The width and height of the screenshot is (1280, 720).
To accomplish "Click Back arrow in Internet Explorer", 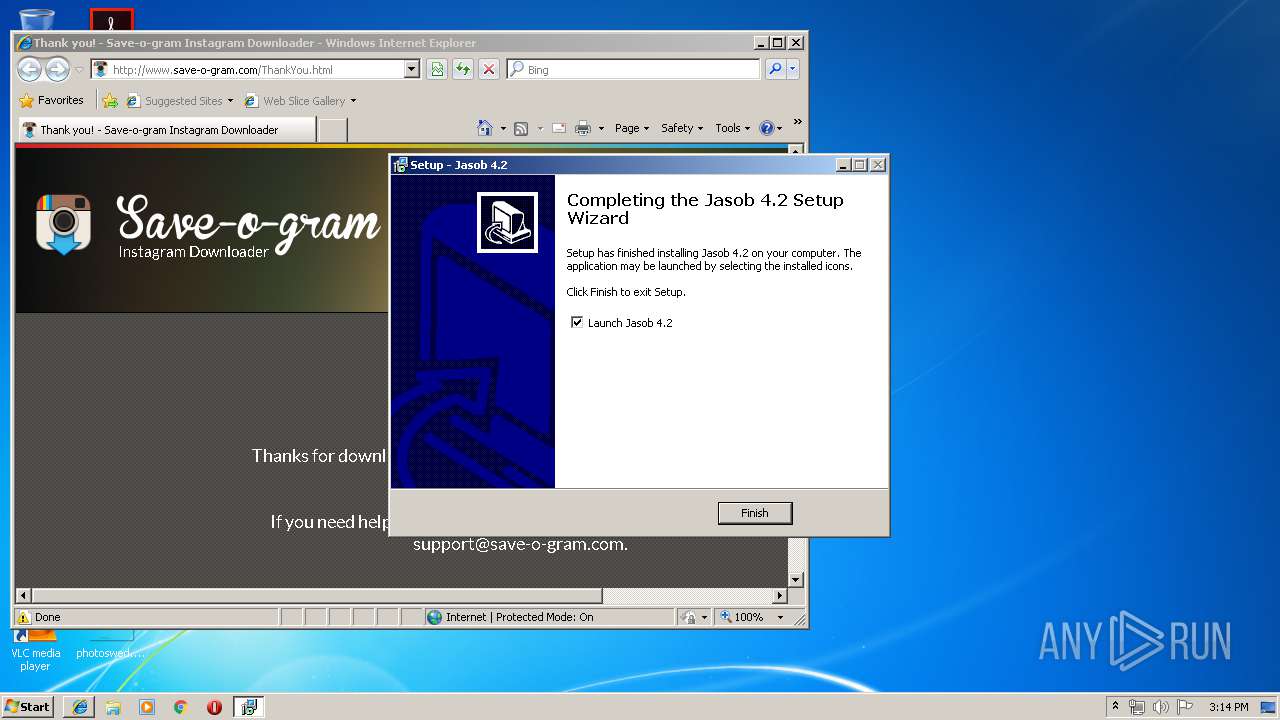I will click(30, 69).
